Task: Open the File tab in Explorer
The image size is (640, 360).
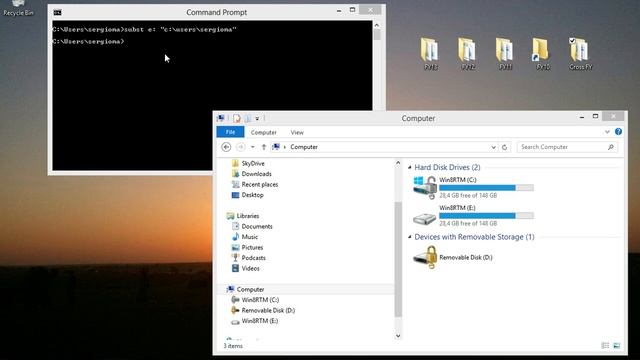Action: (x=230, y=132)
